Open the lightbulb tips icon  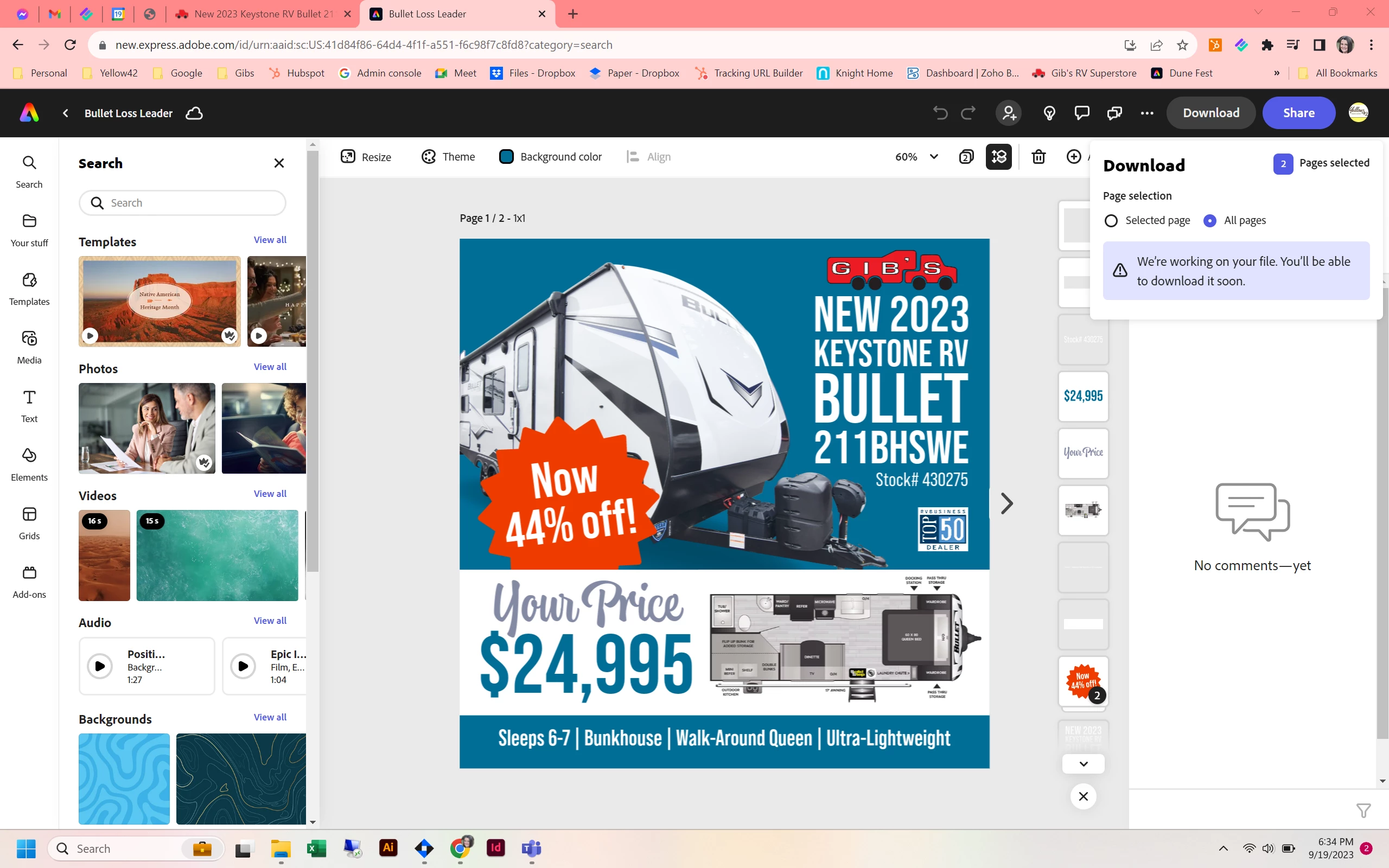[x=1049, y=113]
